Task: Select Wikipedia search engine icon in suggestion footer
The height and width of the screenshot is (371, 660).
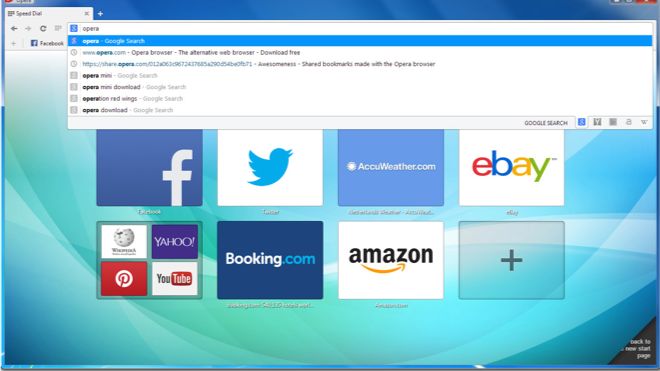Action: tap(644, 122)
